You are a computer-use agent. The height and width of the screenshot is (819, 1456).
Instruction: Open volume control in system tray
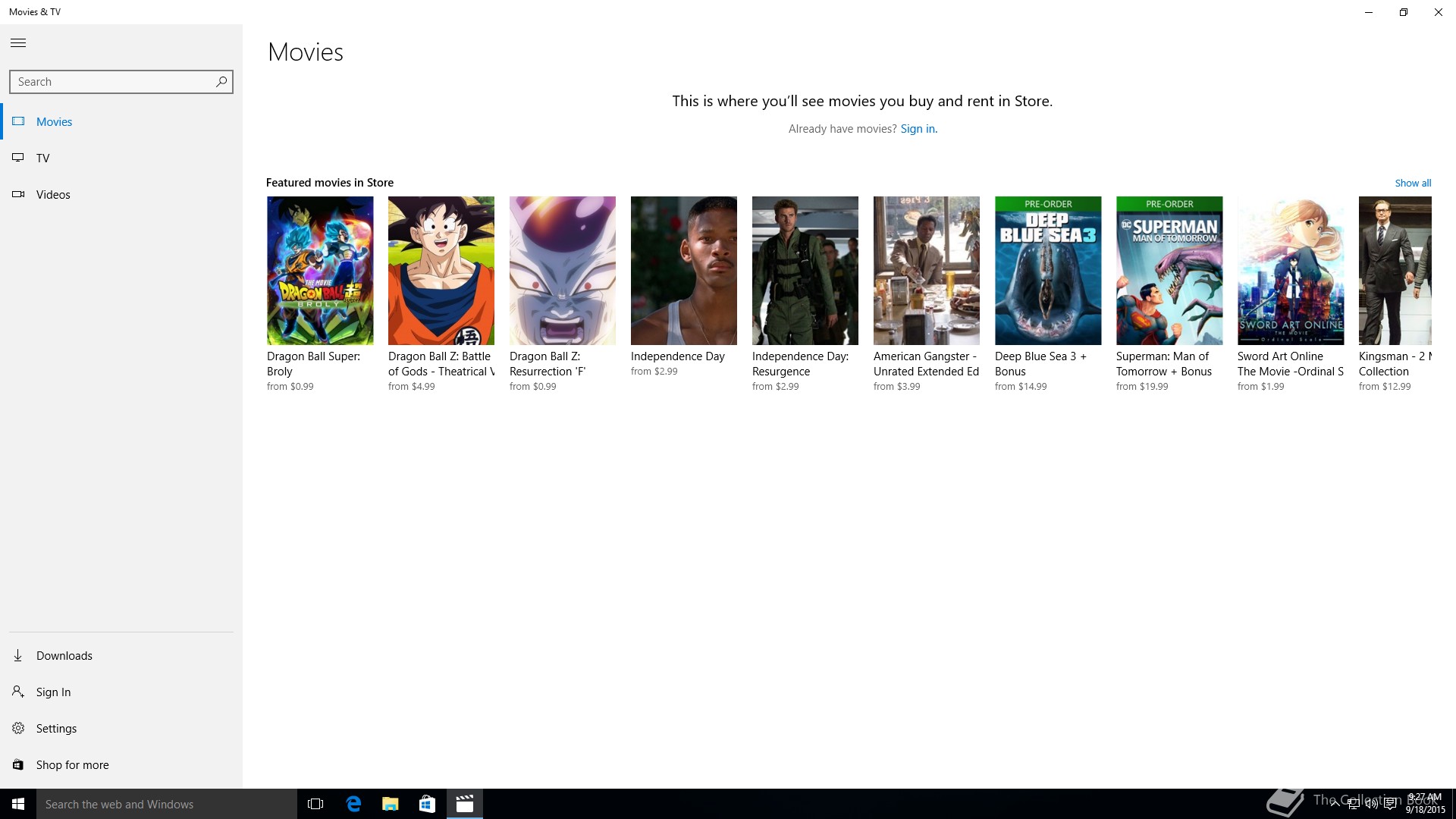(1371, 805)
